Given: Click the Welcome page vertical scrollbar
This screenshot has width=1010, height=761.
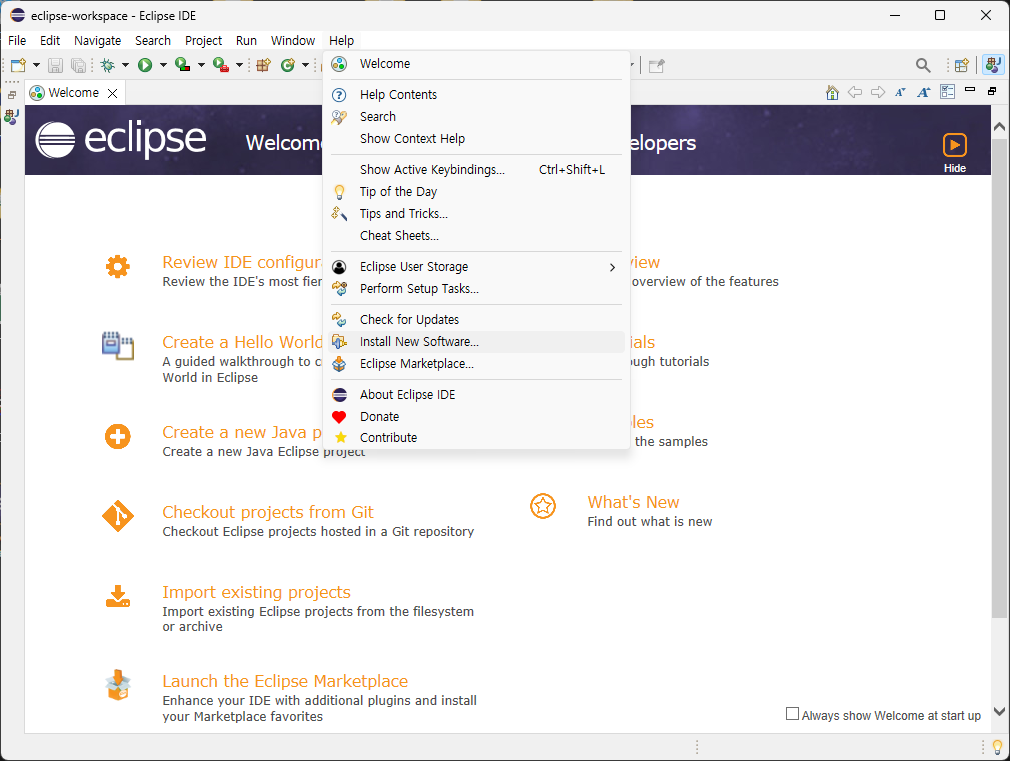Looking at the screenshot, I should [999, 377].
